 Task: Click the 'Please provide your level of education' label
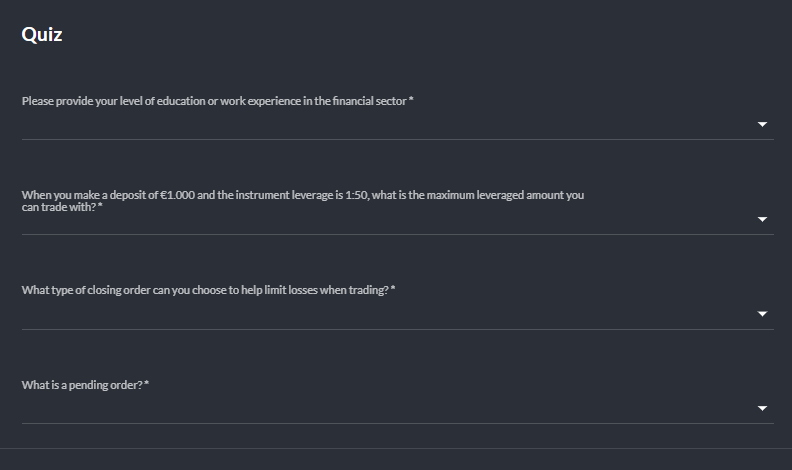pyautogui.click(x=217, y=101)
